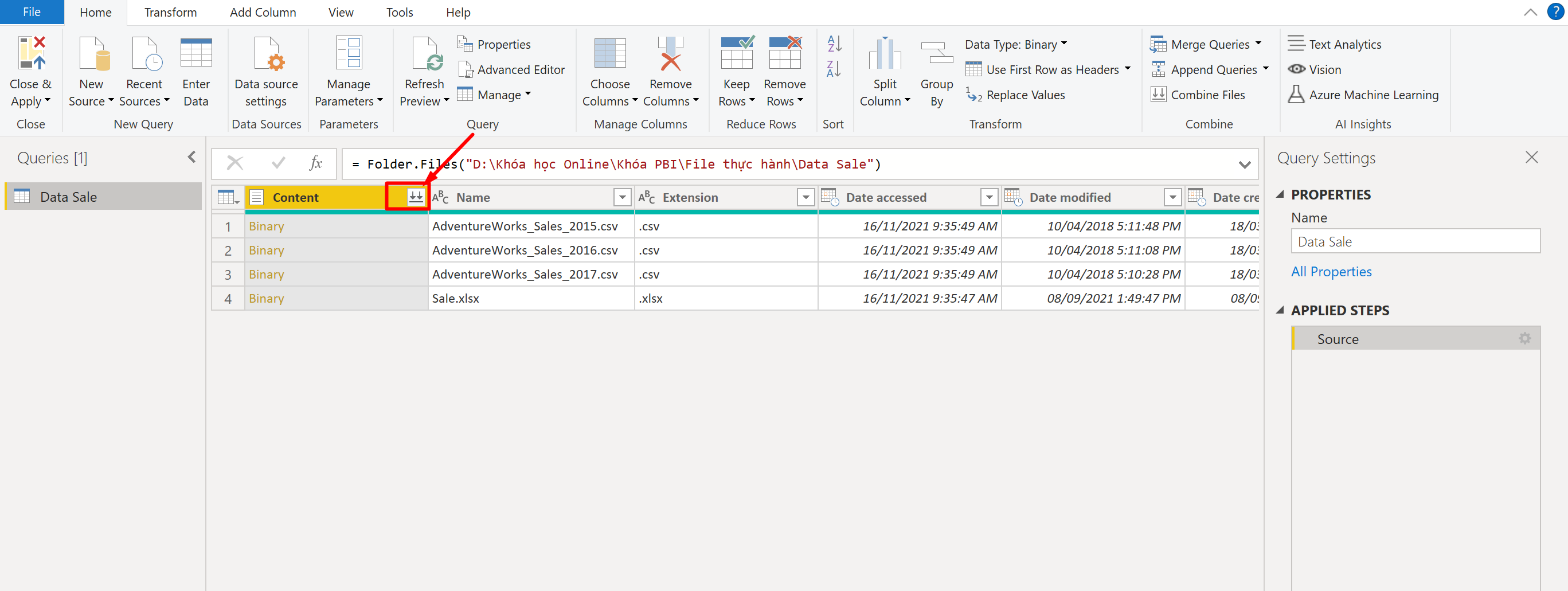Switch to the View tab
The width and height of the screenshot is (1568, 591).
[x=341, y=12]
